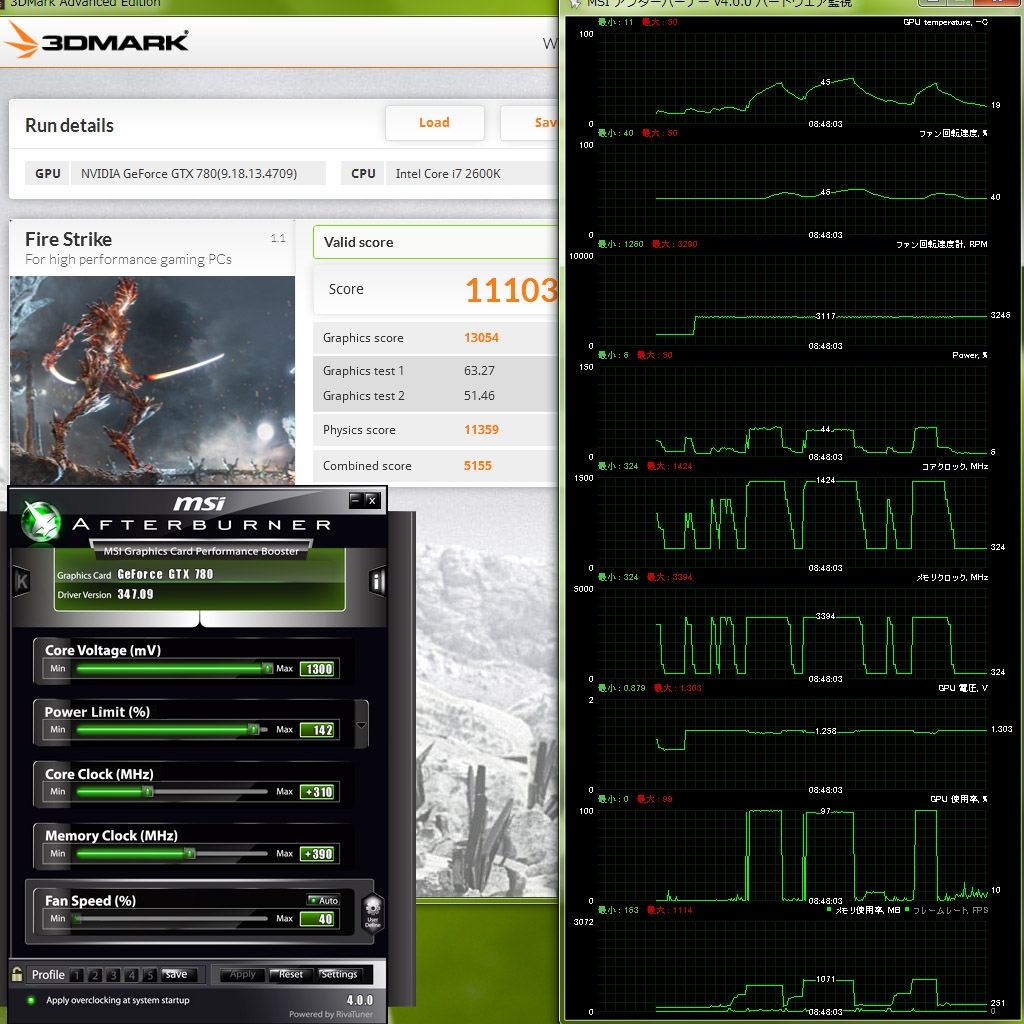Click the memory usage MB graph
Image resolution: width=1024 pixels, height=1024 pixels.
click(792, 967)
